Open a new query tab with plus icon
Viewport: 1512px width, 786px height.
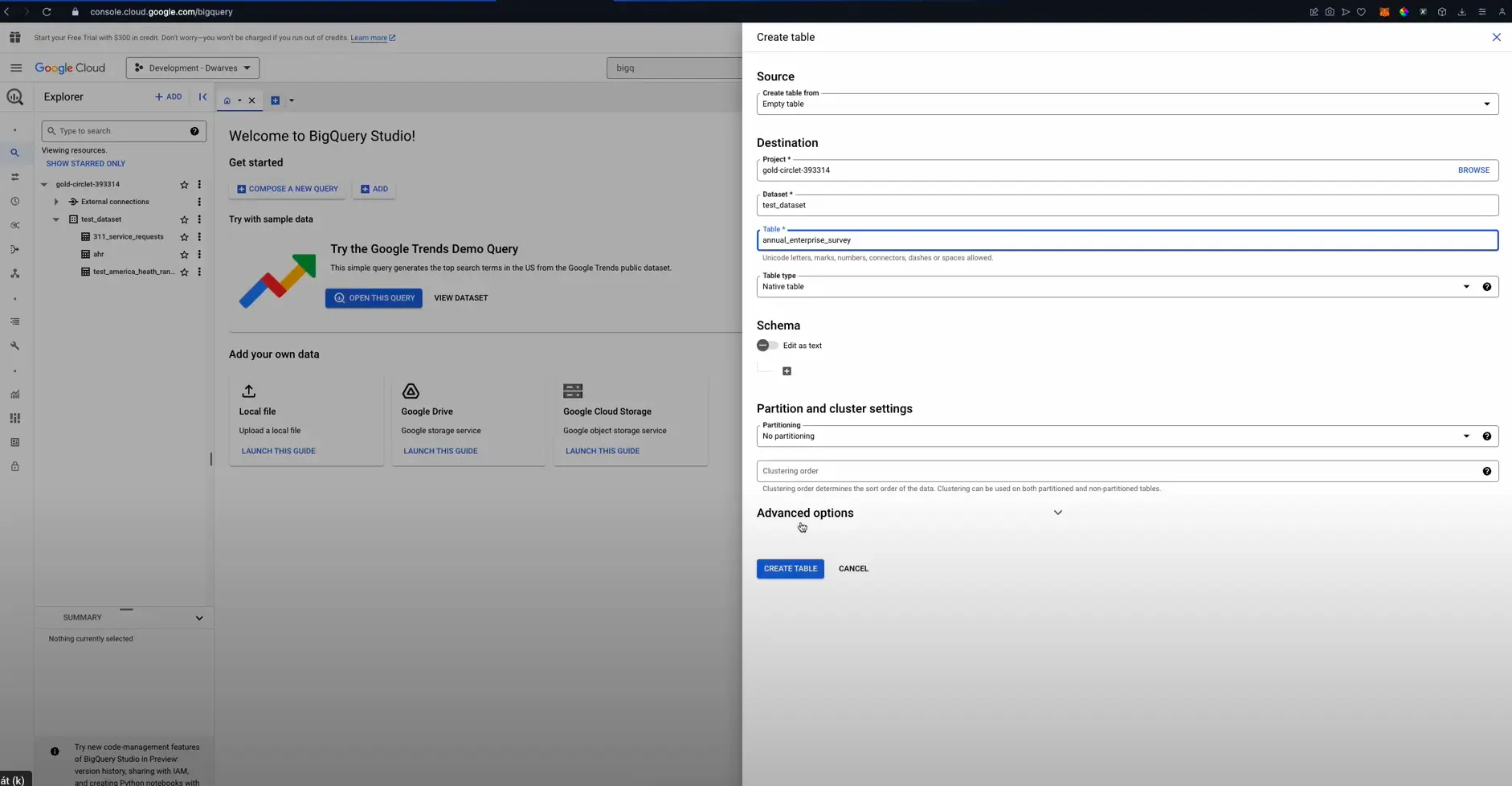(x=275, y=100)
